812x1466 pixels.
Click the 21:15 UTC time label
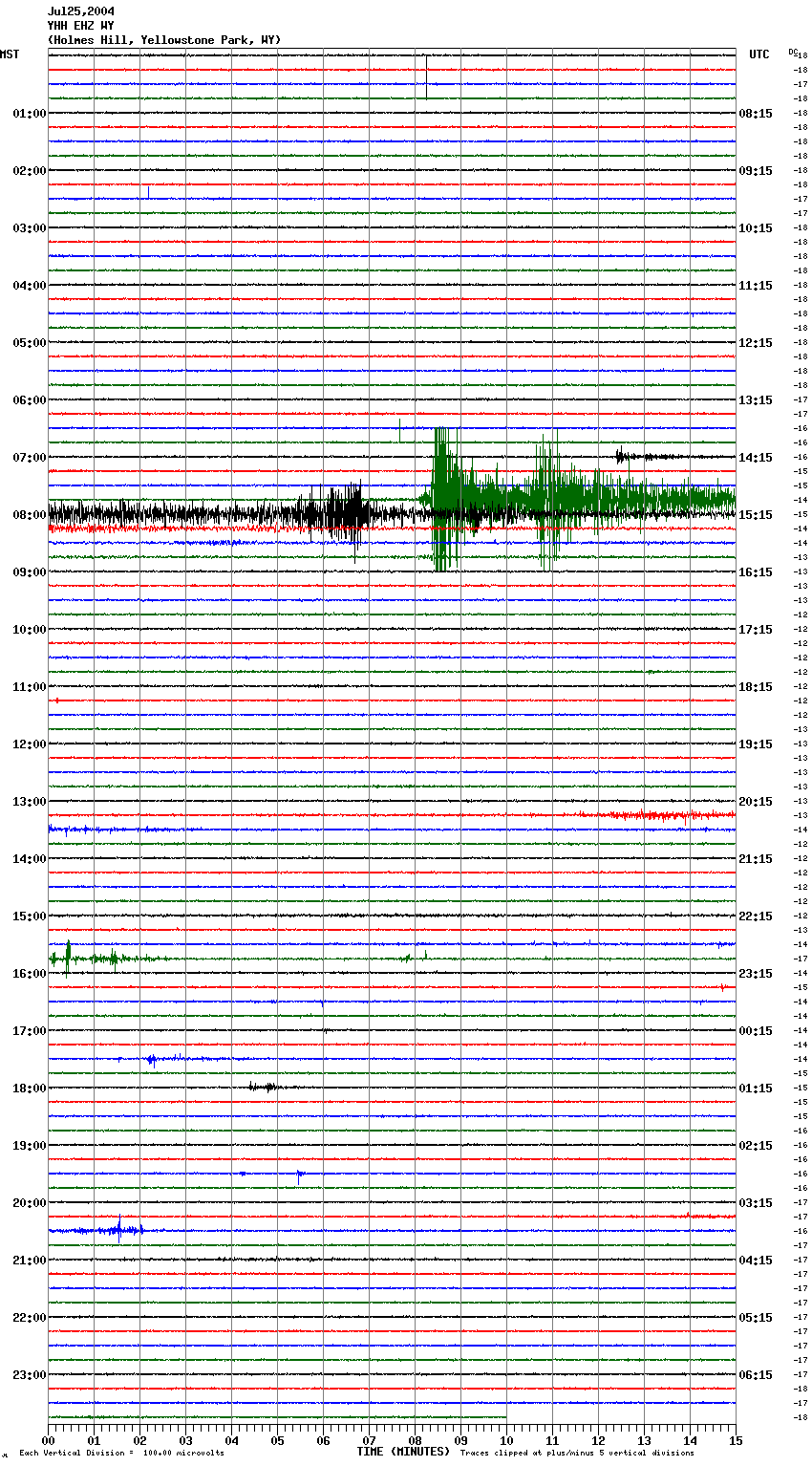756,859
